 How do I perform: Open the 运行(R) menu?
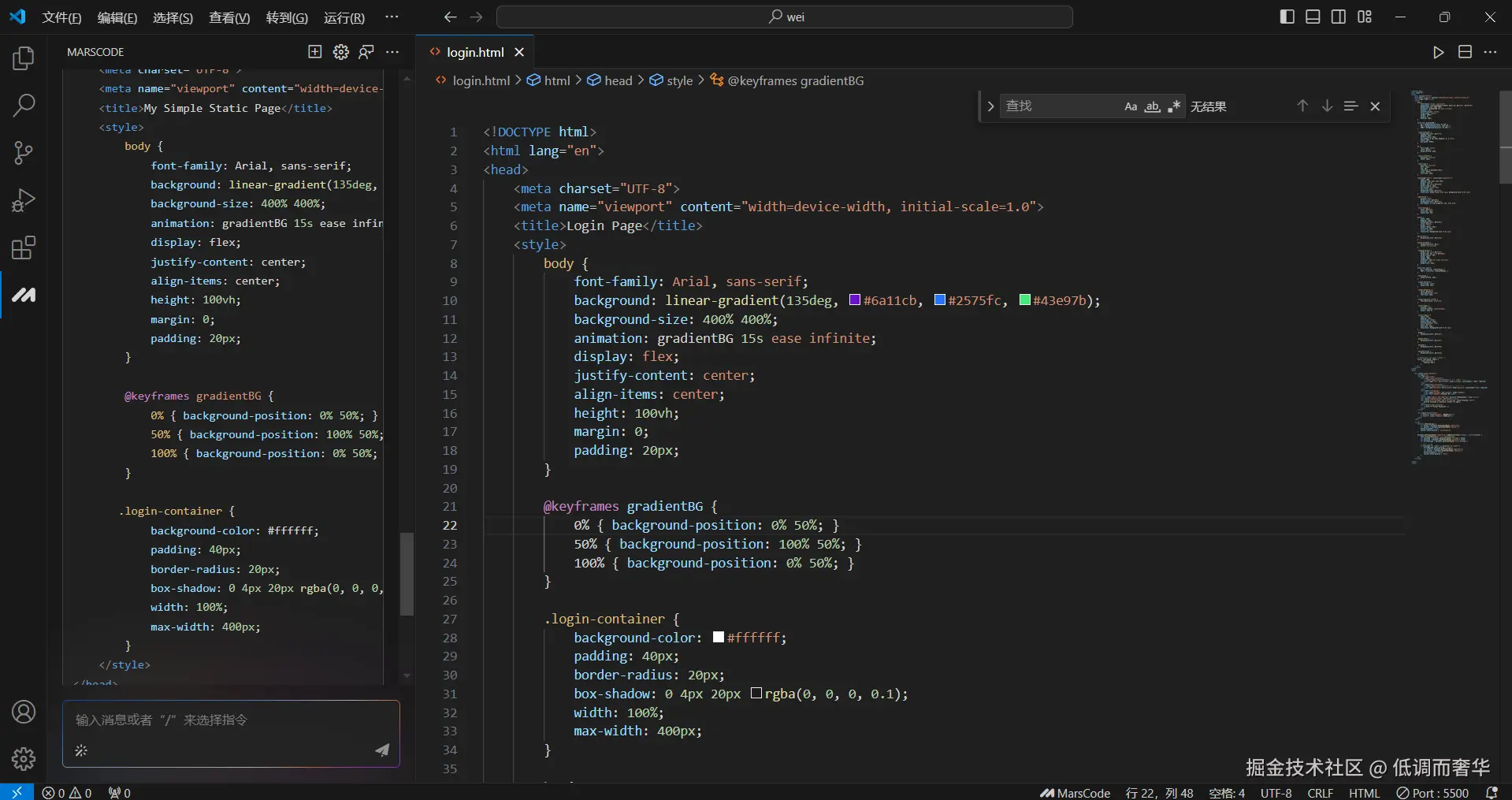[344, 17]
